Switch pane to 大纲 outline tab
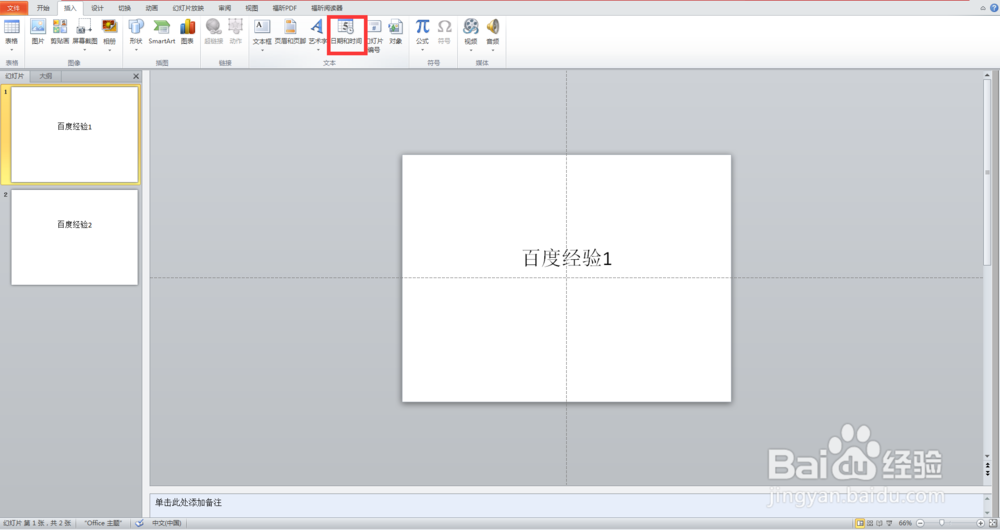1000x530 pixels. tap(46, 76)
